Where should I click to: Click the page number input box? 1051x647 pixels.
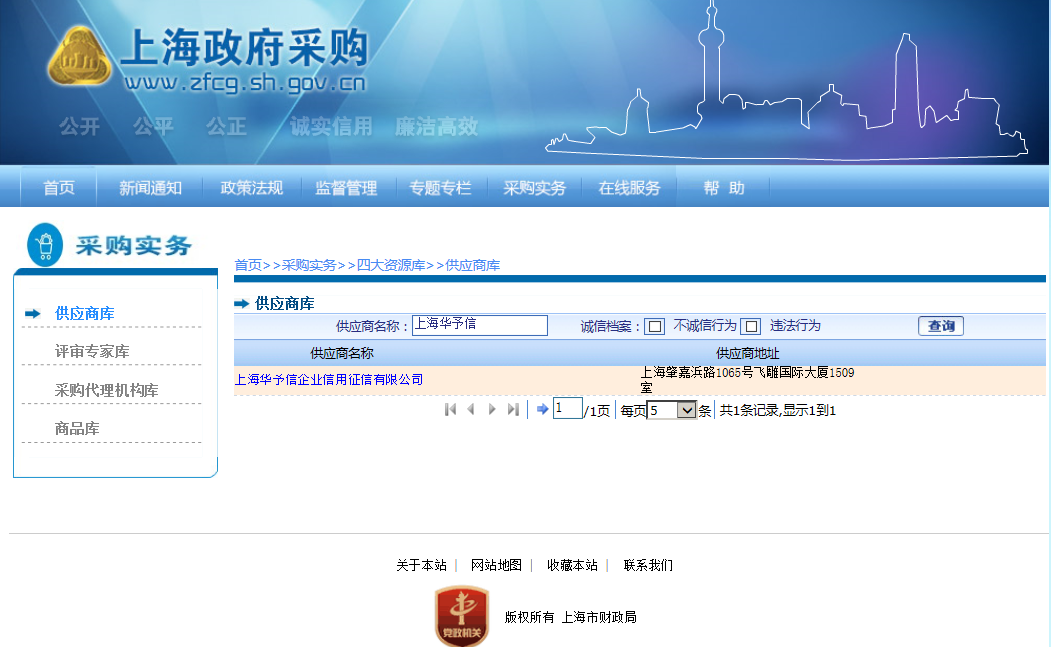click(567, 409)
